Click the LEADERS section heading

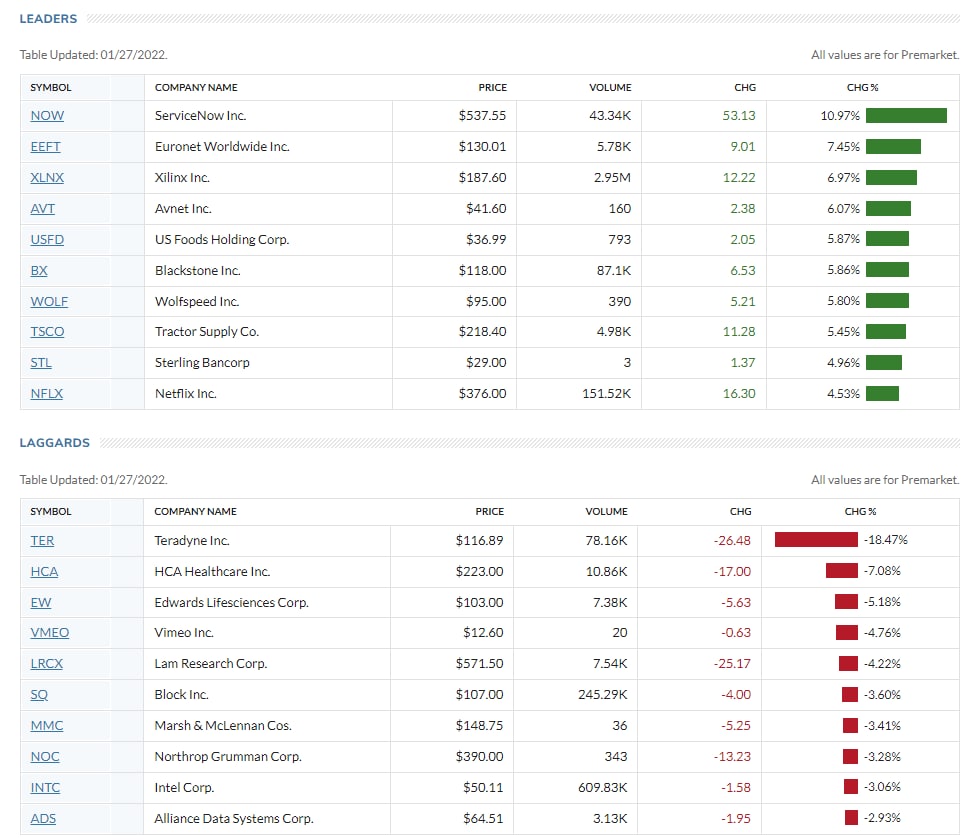point(49,19)
